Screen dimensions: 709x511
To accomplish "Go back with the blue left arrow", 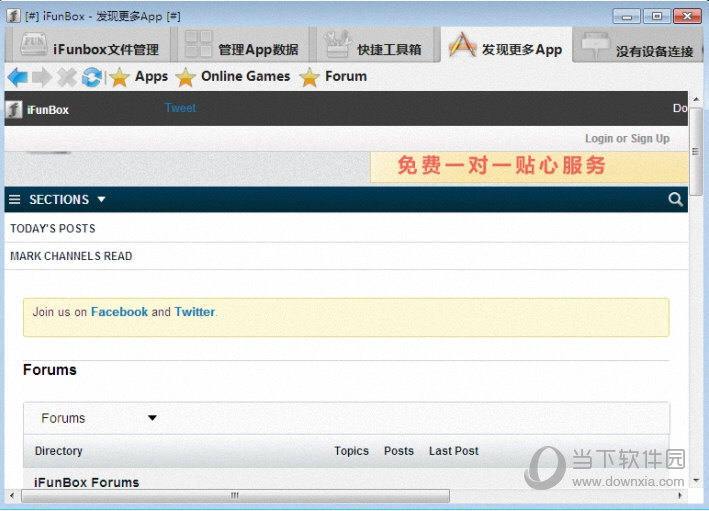I will point(18,77).
